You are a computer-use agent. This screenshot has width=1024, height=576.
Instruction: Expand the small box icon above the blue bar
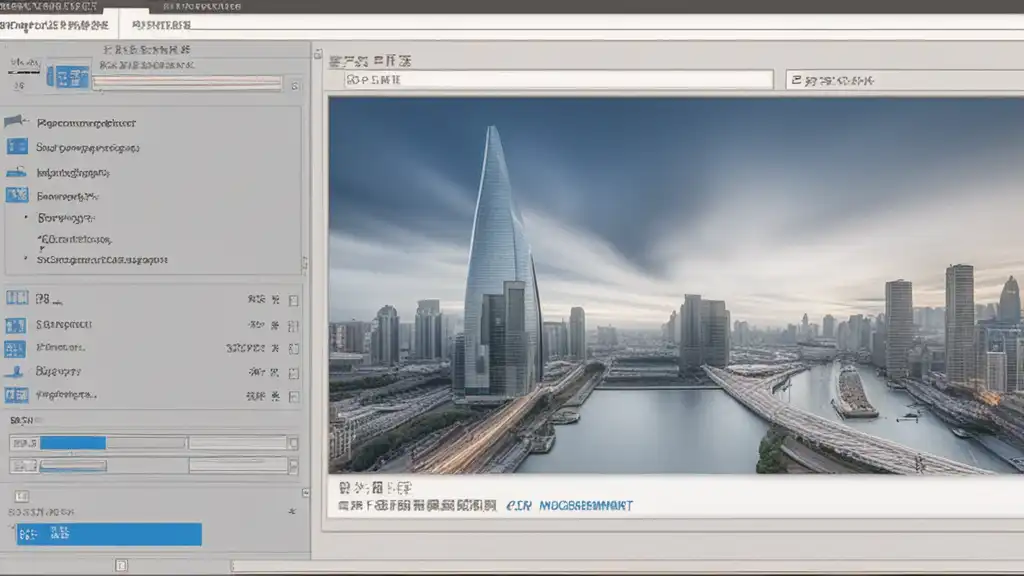pos(22,496)
